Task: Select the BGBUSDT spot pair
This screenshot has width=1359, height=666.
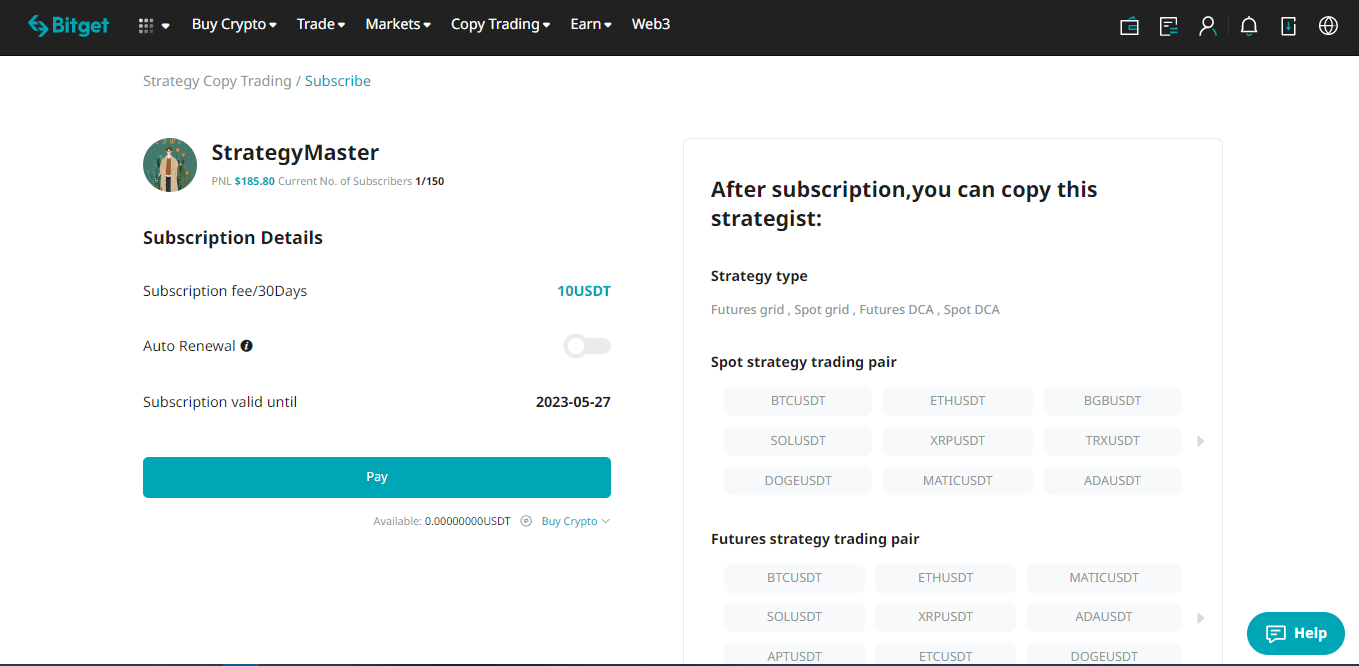Action: pos(1113,401)
